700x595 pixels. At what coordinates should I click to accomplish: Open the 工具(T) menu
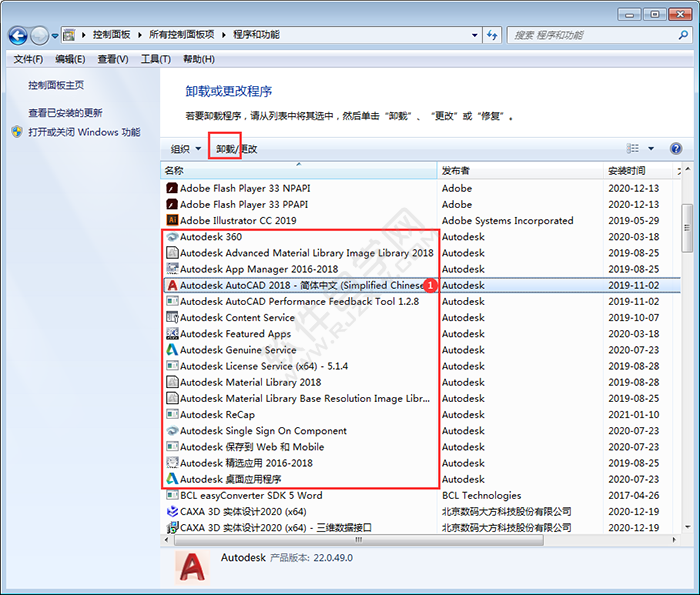pyautogui.click(x=155, y=59)
